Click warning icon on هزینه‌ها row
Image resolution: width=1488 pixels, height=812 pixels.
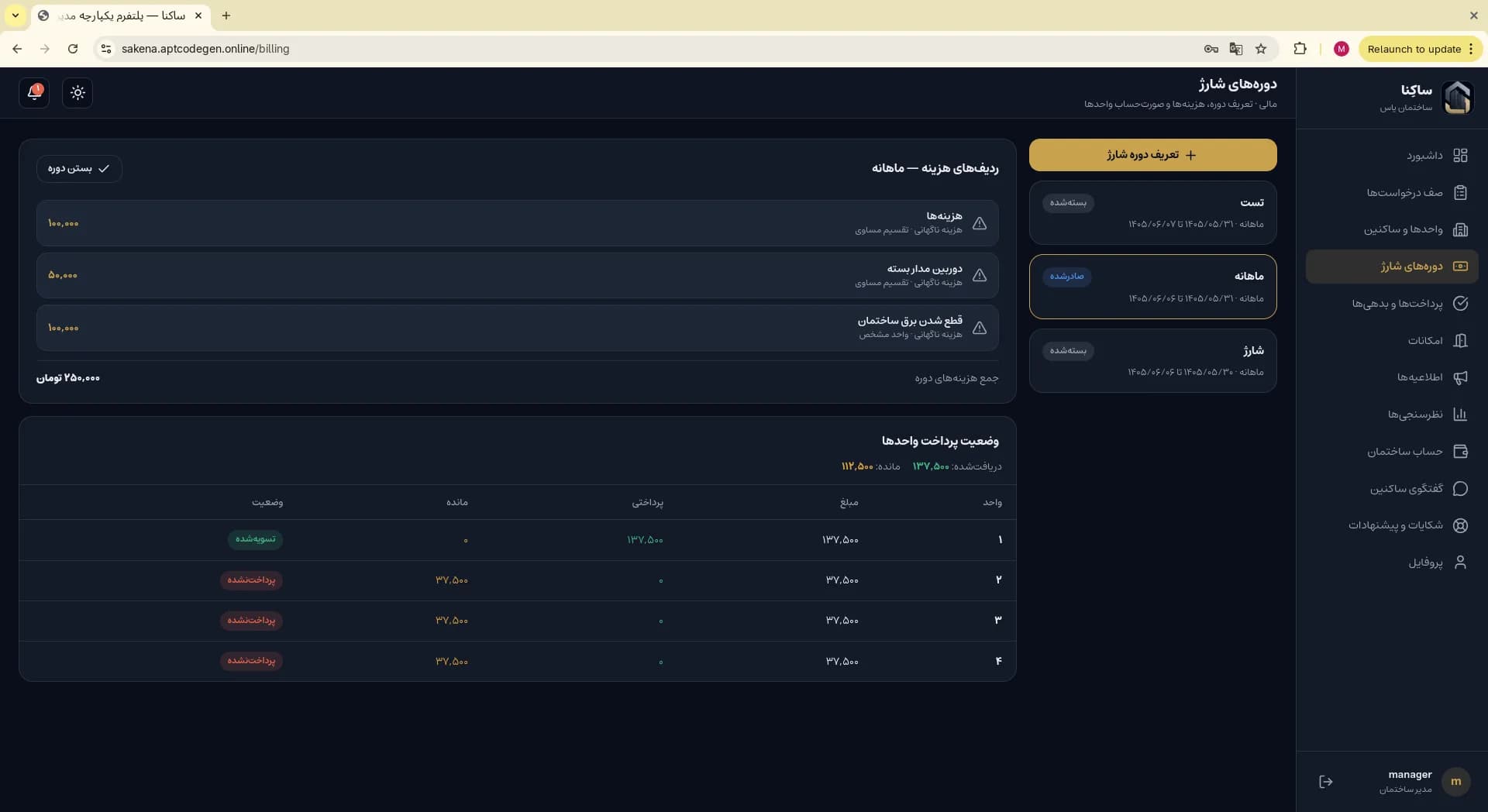pos(980,223)
